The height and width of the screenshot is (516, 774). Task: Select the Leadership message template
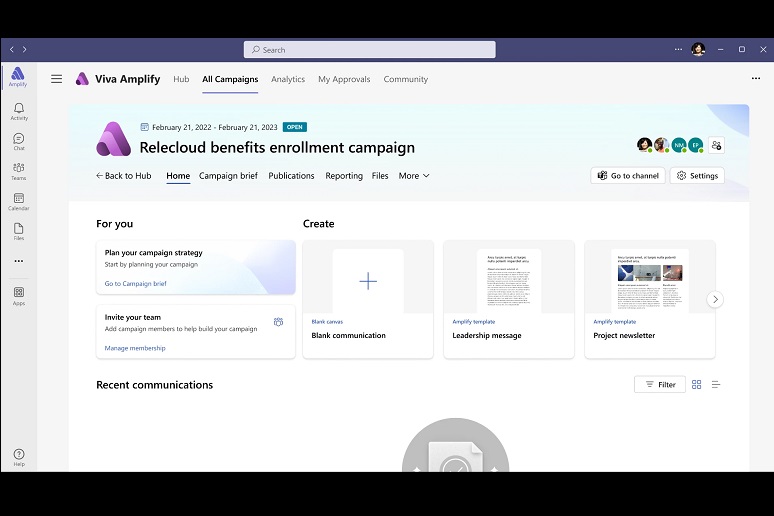click(x=508, y=299)
